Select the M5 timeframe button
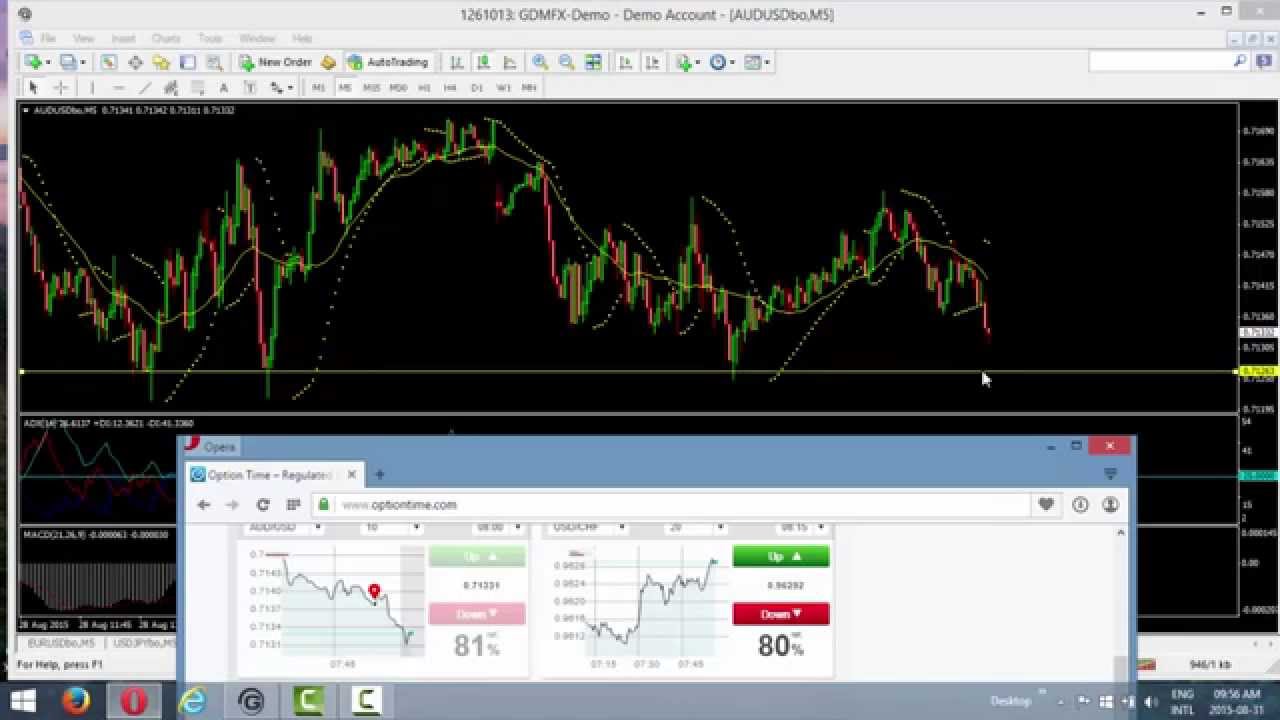The height and width of the screenshot is (720, 1280). click(344, 88)
